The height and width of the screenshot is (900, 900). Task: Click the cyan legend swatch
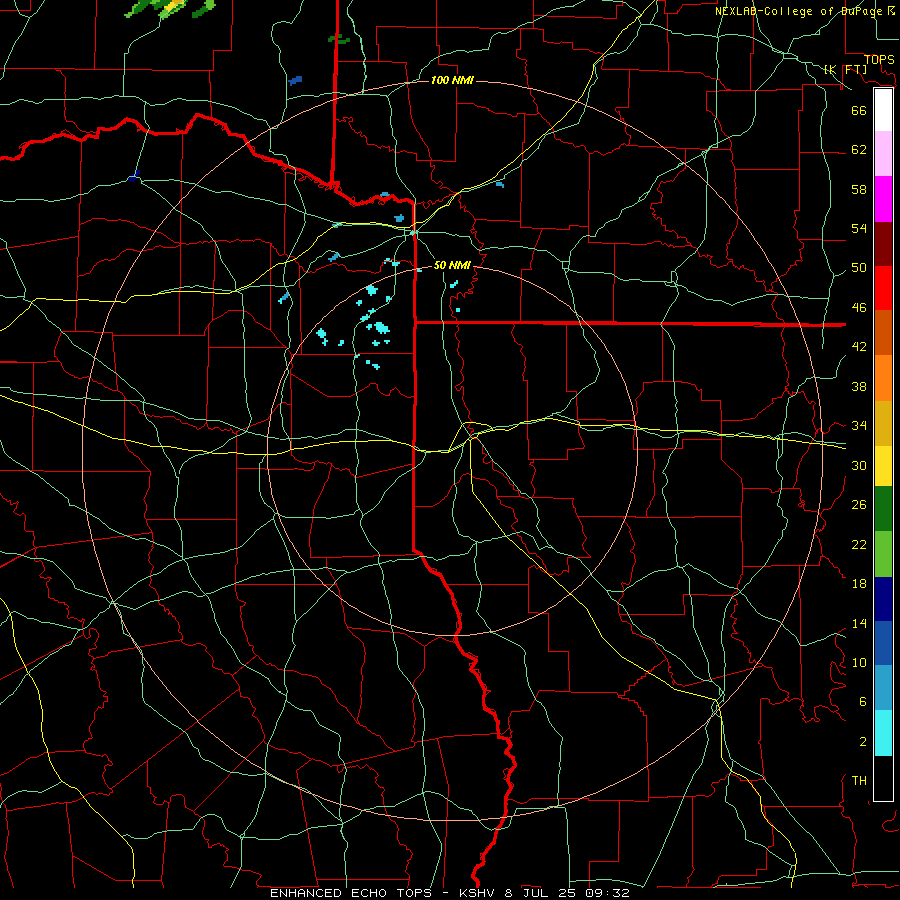click(883, 733)
